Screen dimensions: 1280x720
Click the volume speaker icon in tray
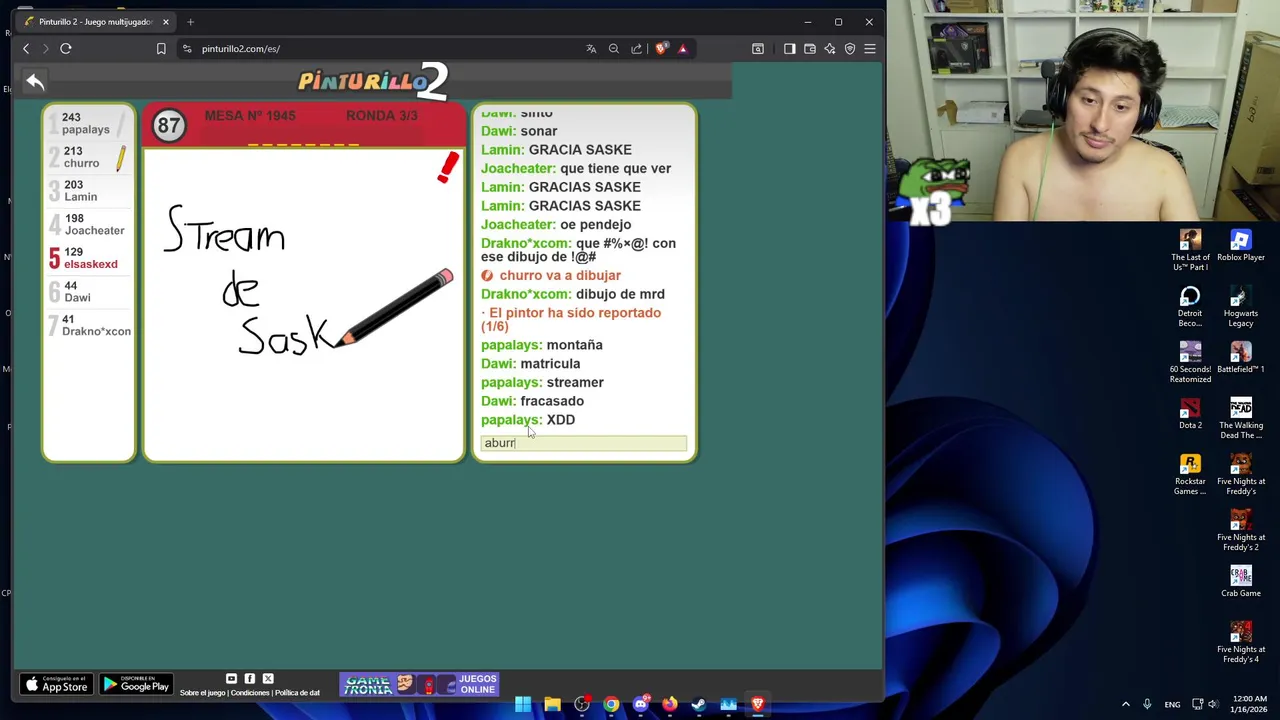click(x=1213, y=704)
